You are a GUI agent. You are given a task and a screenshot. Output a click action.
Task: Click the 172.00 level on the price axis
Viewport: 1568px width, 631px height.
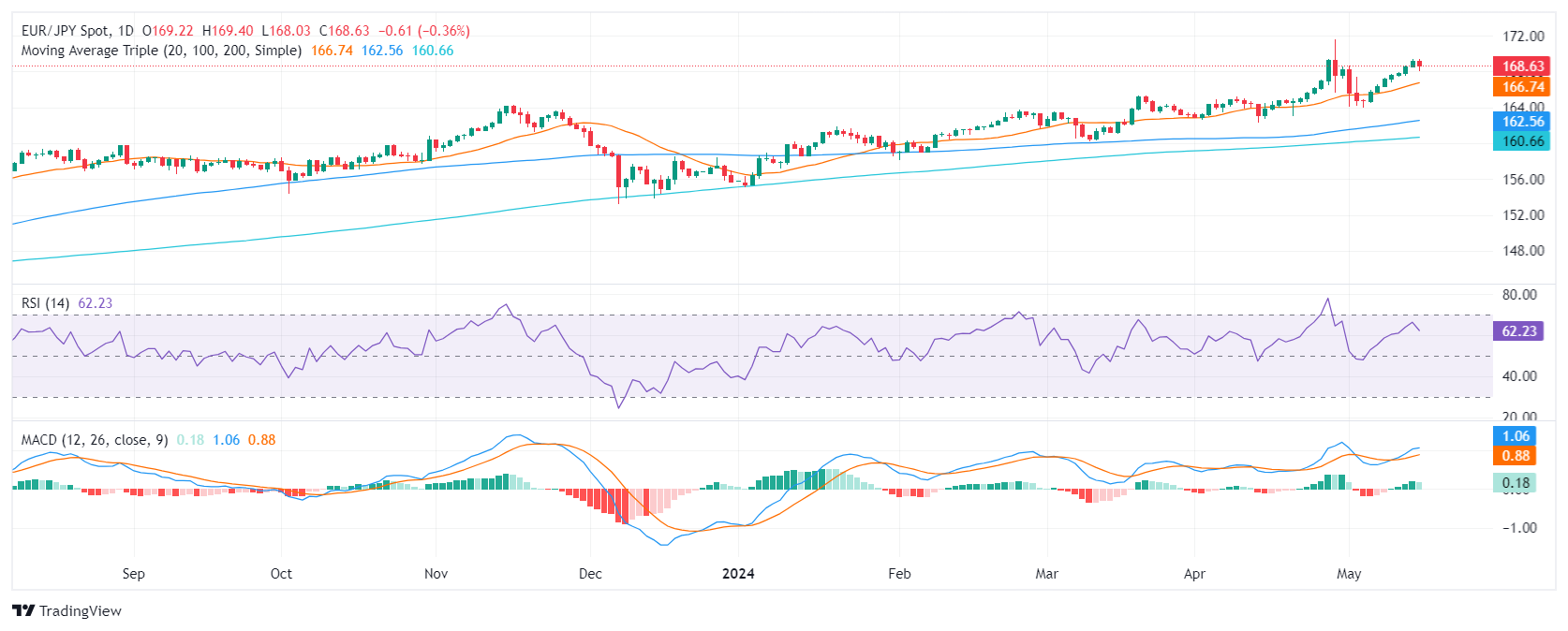click(1523, 37)
